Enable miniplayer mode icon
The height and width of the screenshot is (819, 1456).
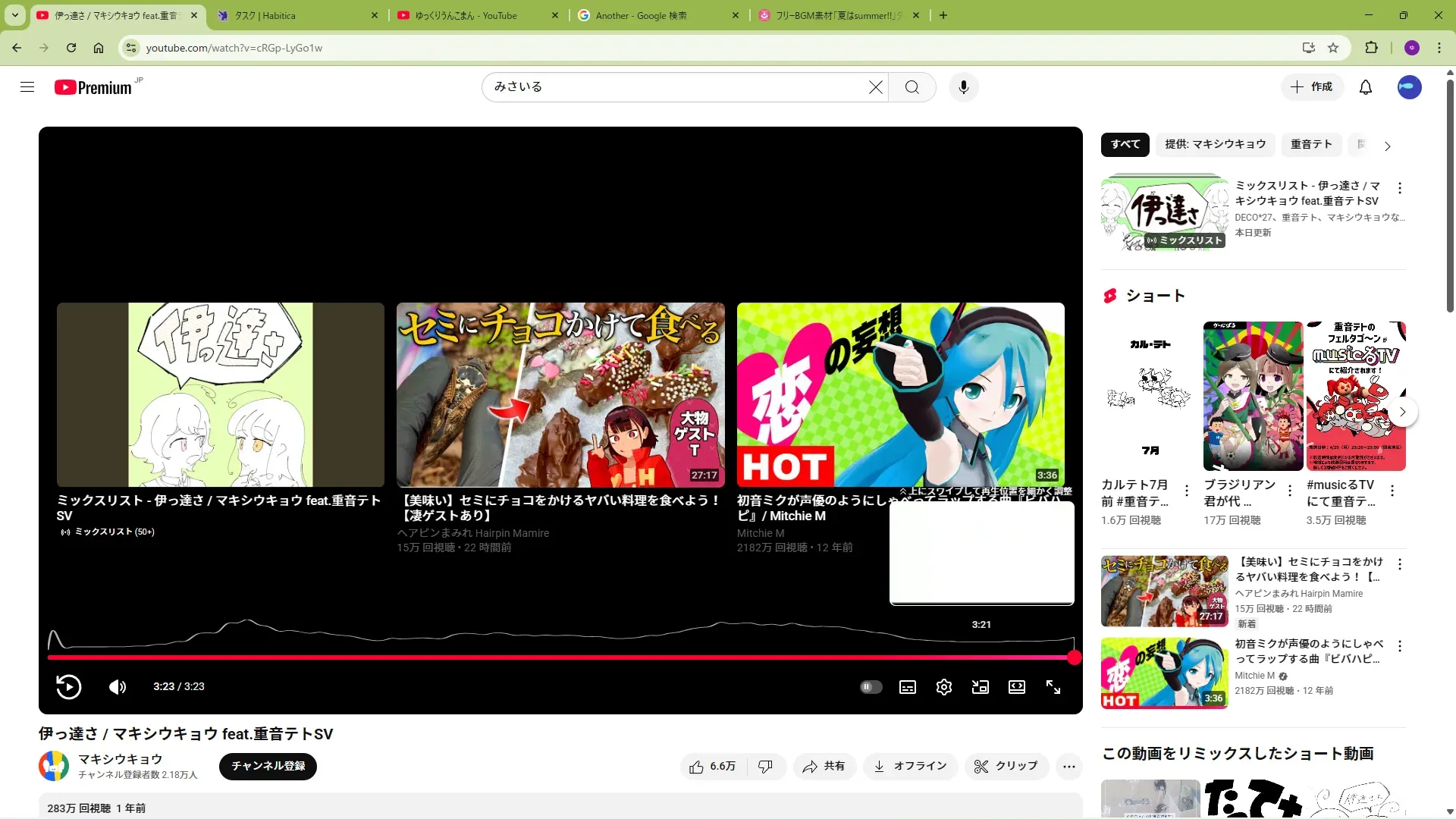(980, 687)
